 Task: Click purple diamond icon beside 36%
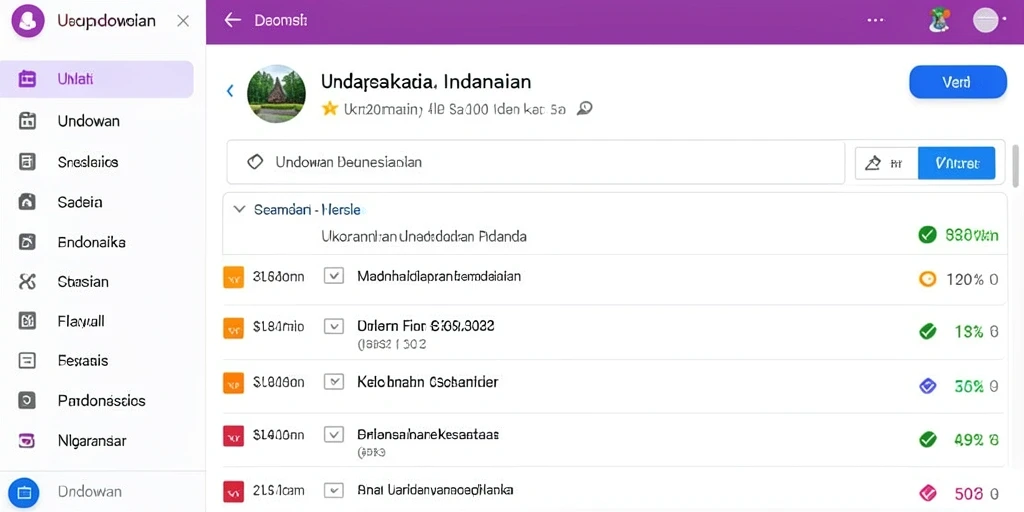pos(927,386)
